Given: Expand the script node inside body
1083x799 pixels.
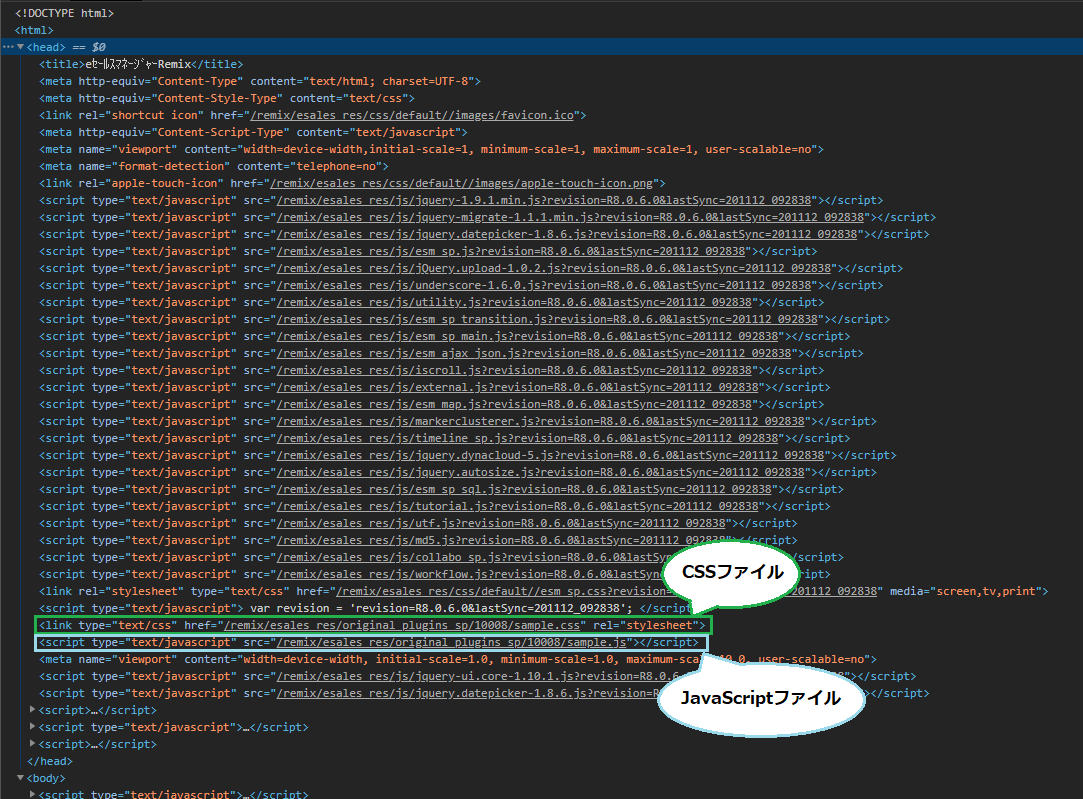Looking at the screenshot, I should (x=32, y=794).
